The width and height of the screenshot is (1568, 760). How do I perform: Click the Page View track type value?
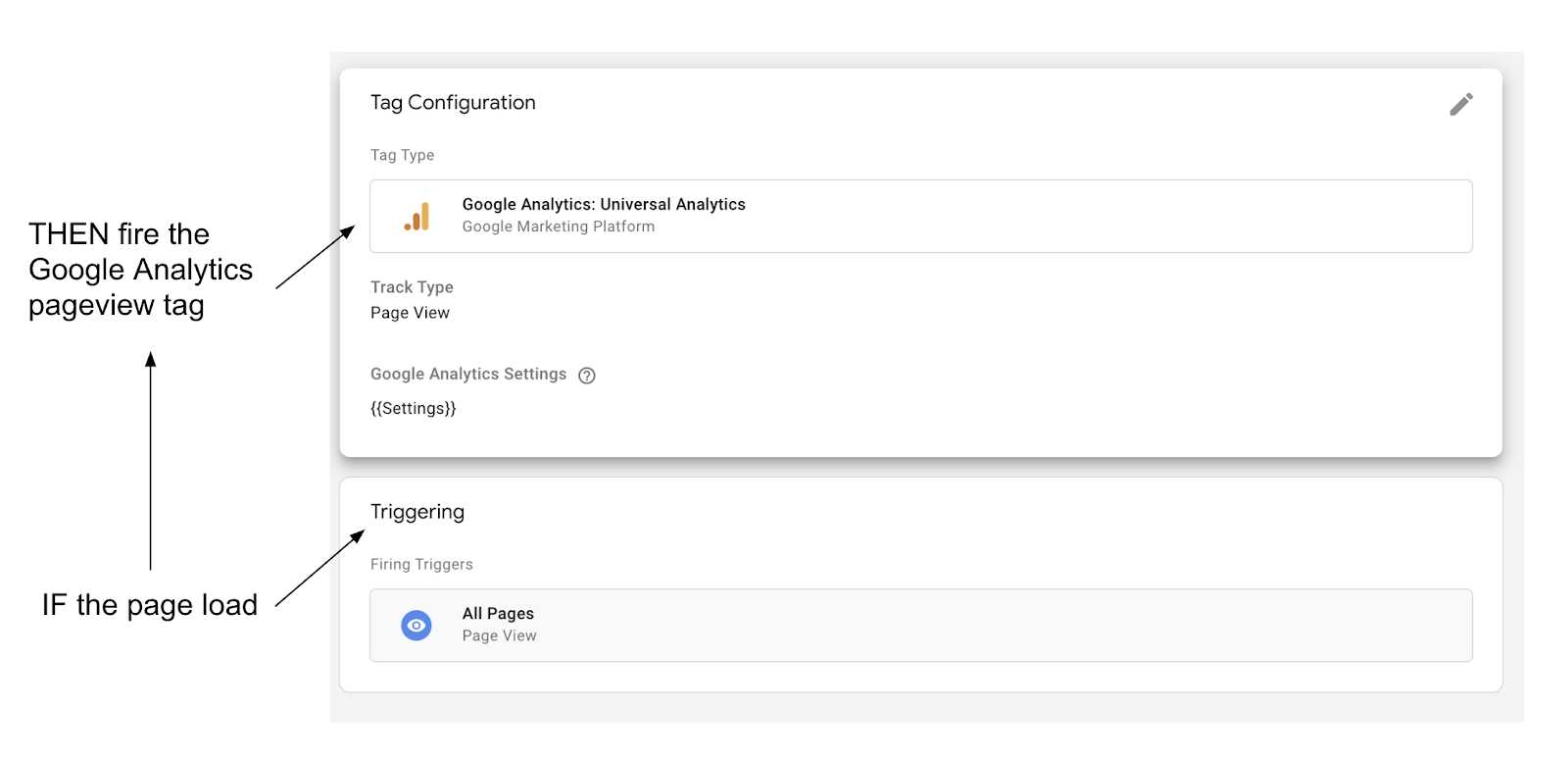[410, 313]
